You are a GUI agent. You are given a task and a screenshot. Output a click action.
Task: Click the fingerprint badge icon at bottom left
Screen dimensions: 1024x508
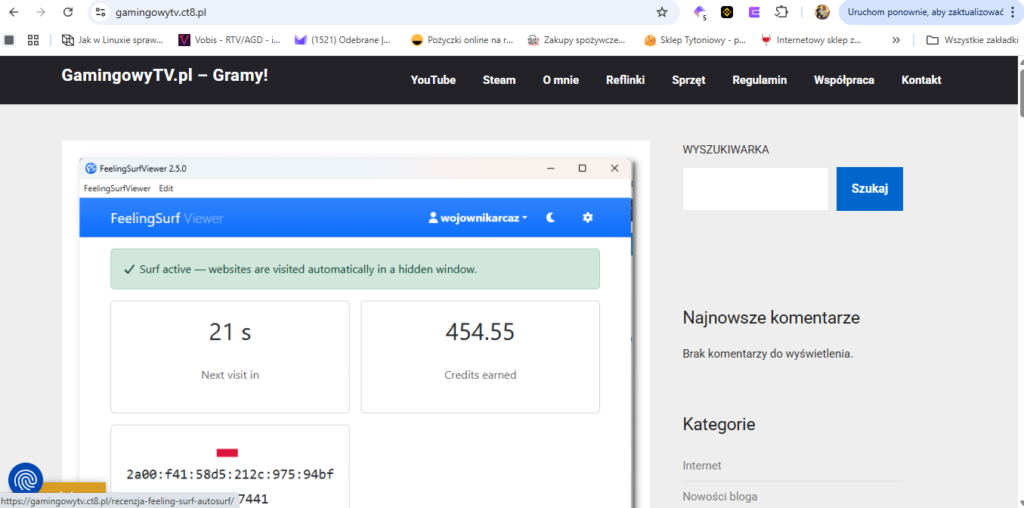pyautogui.click(x=26, y=480)
